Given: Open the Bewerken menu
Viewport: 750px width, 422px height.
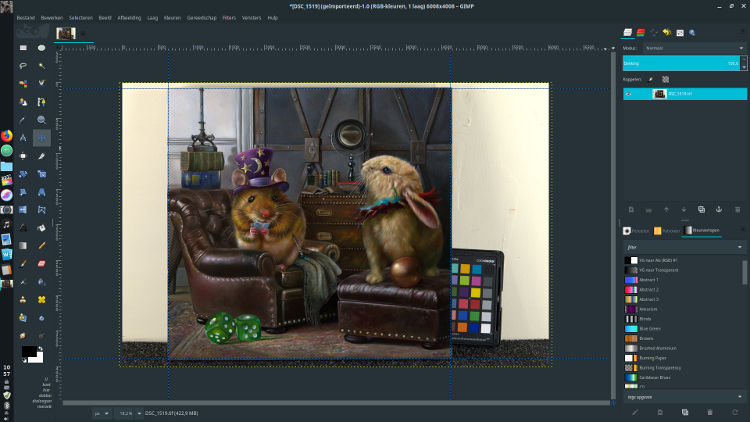Looking at the screenshot, I should click(x=52, y=18).
